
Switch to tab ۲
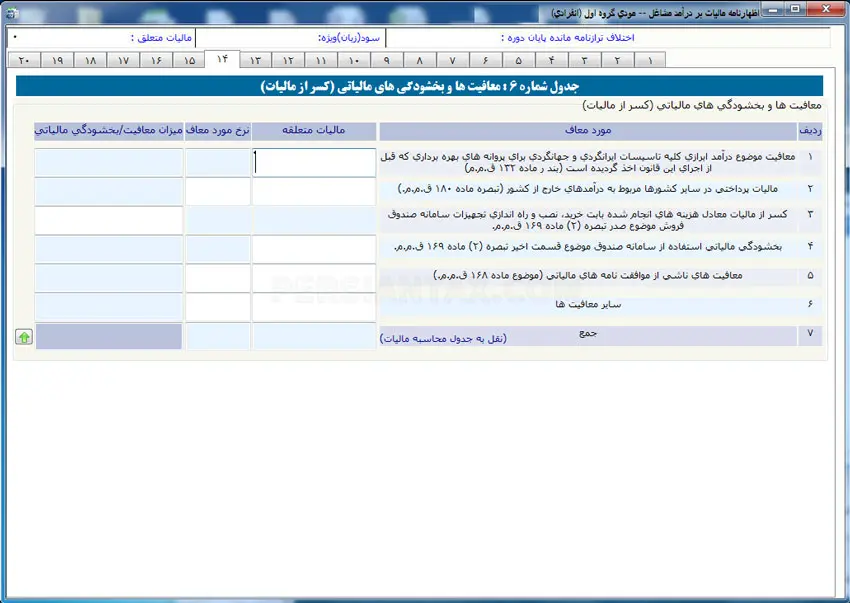point(617,60)
